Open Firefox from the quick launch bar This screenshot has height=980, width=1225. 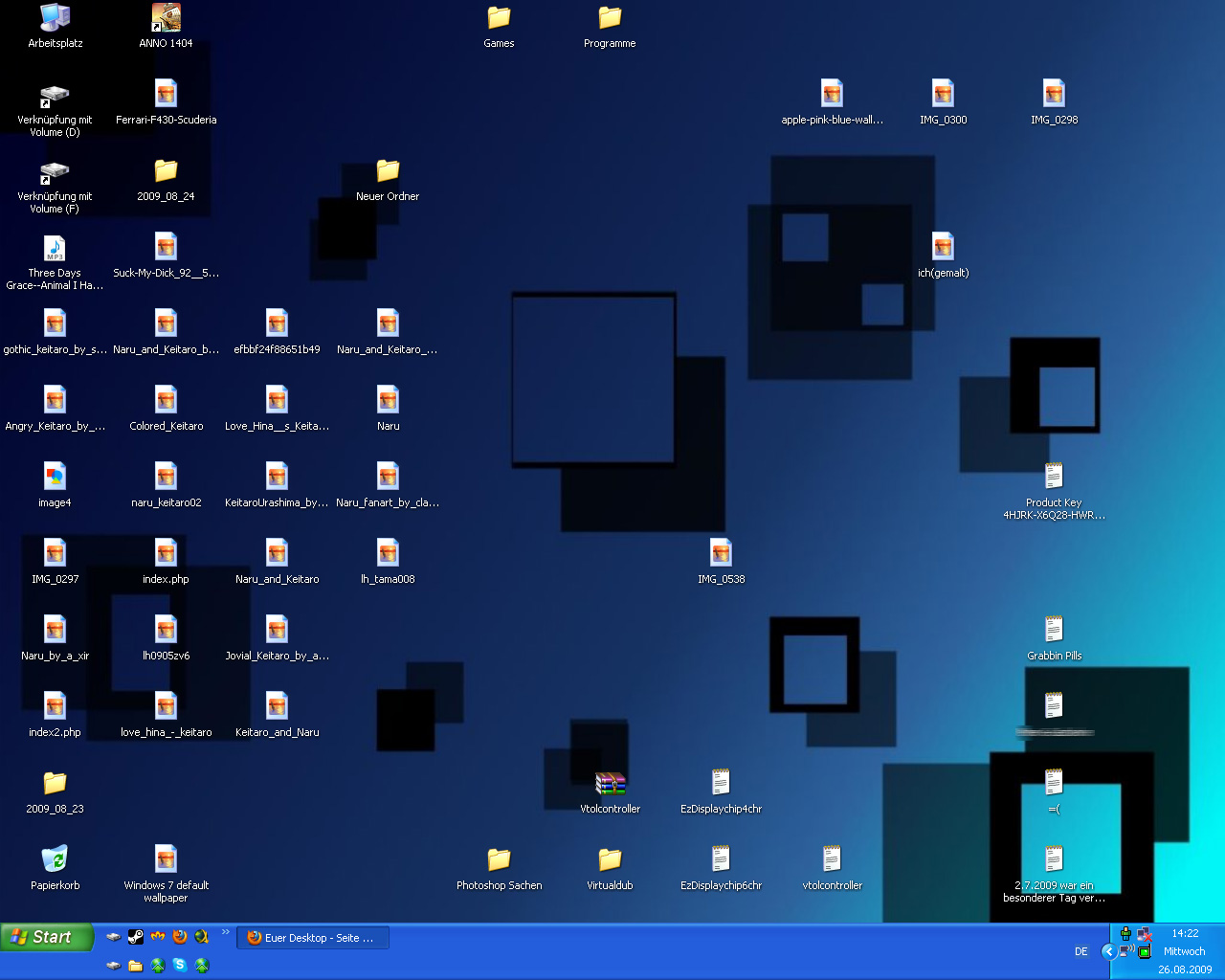tap(180, 937)
